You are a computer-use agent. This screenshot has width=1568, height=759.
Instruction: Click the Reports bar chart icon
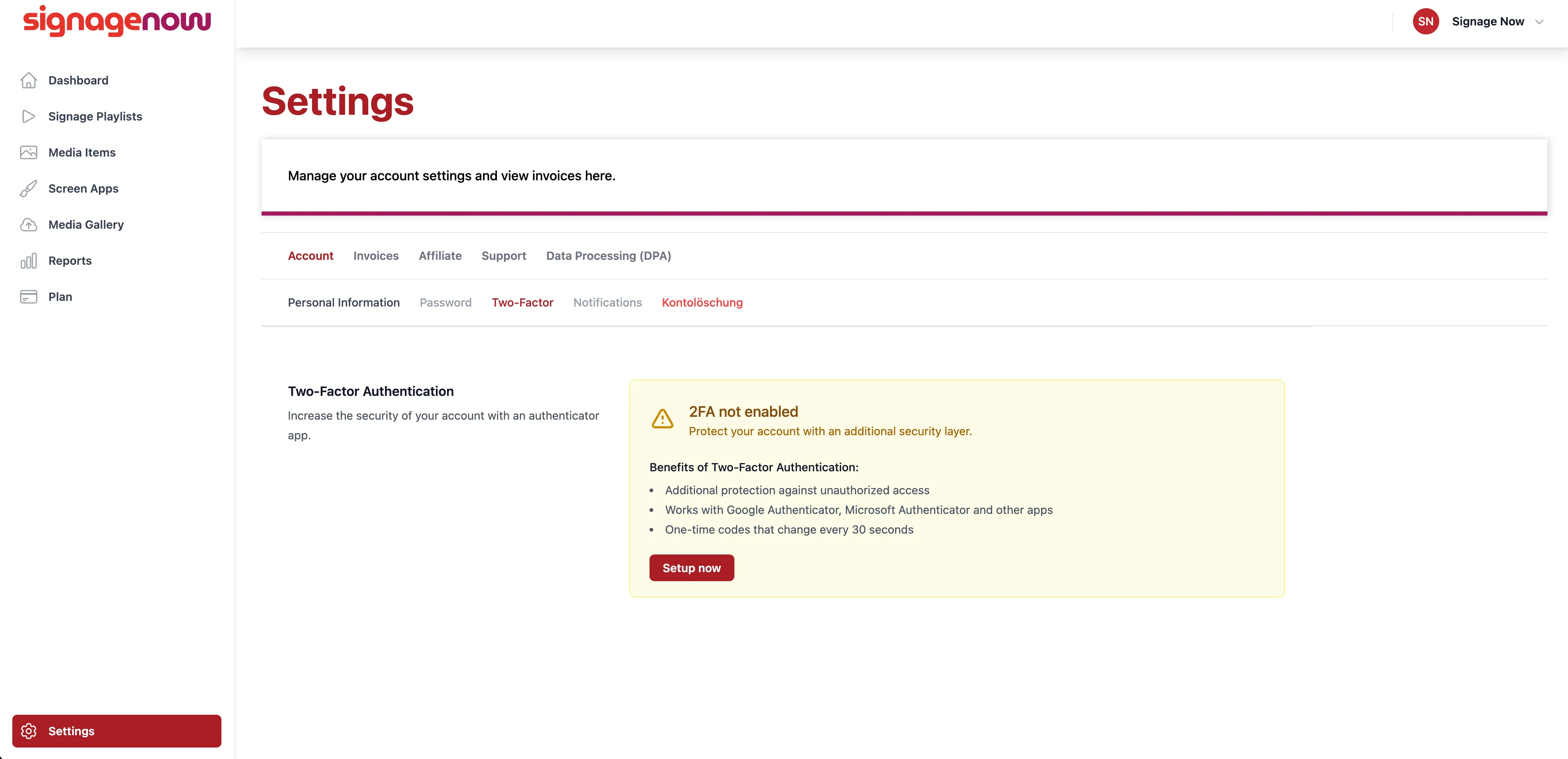click(x=29, y=260)
